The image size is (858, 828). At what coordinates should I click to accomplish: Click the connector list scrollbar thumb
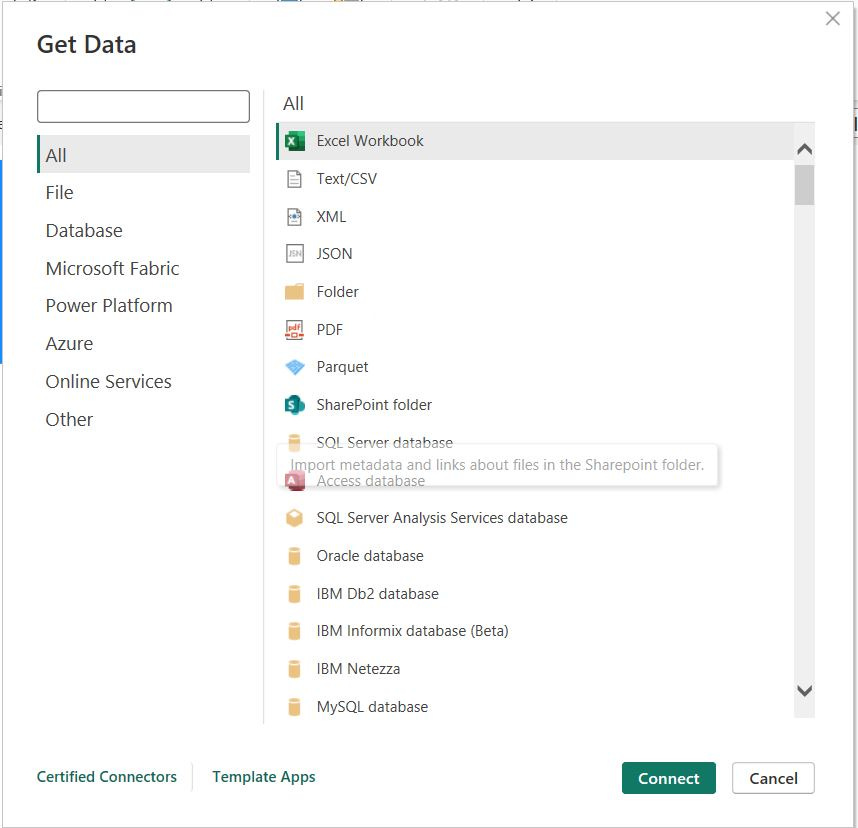point(804,185)
